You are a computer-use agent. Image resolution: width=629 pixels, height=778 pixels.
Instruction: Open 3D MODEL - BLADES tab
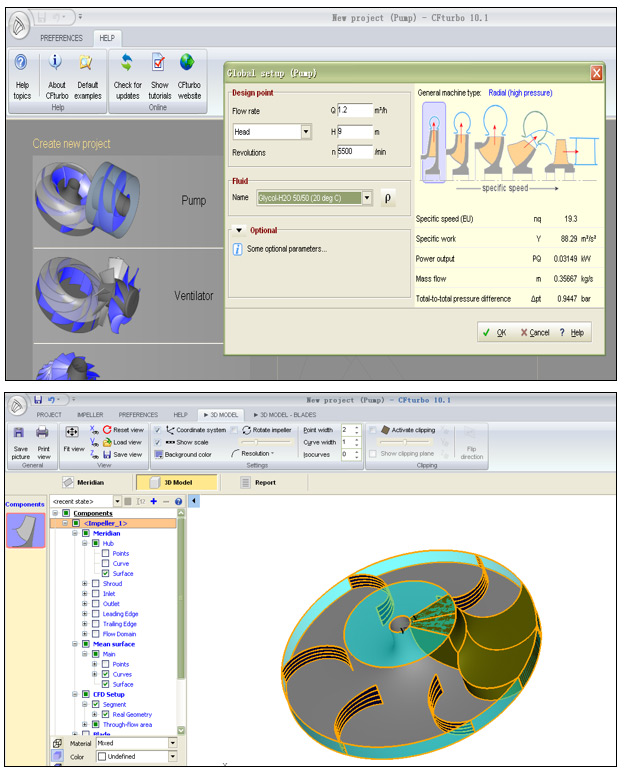(285, 415)
